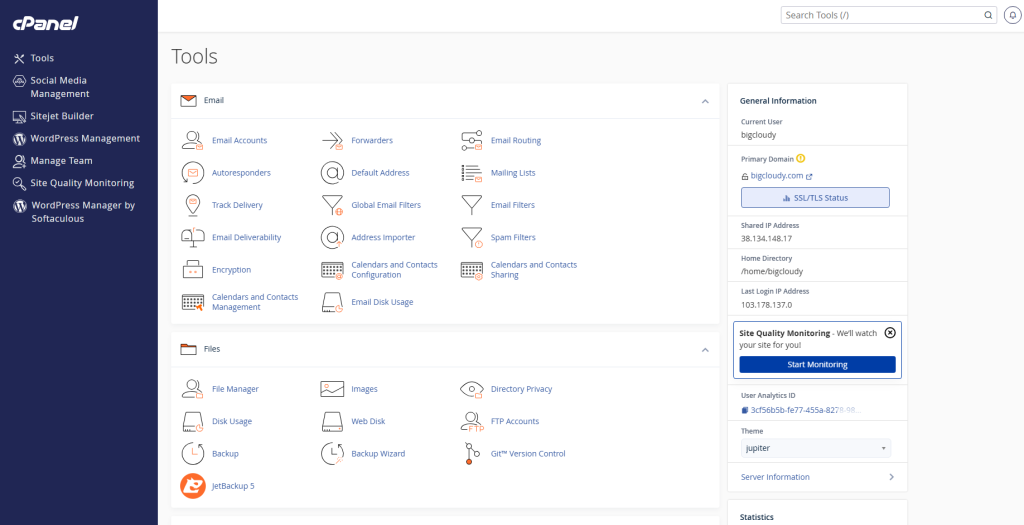Open WordPress Manager by Softaculous
The image size is (1024, 525).
[74, 212]
